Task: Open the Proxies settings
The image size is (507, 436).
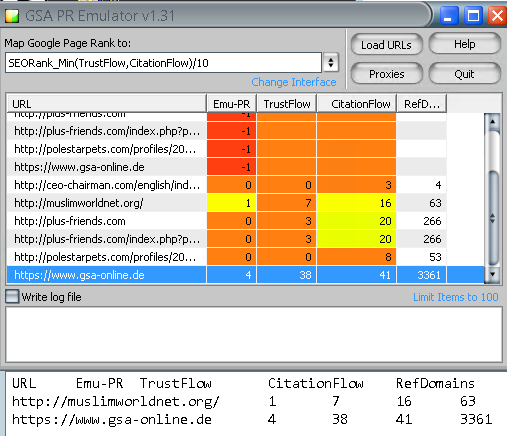Action: click(387, 74)
